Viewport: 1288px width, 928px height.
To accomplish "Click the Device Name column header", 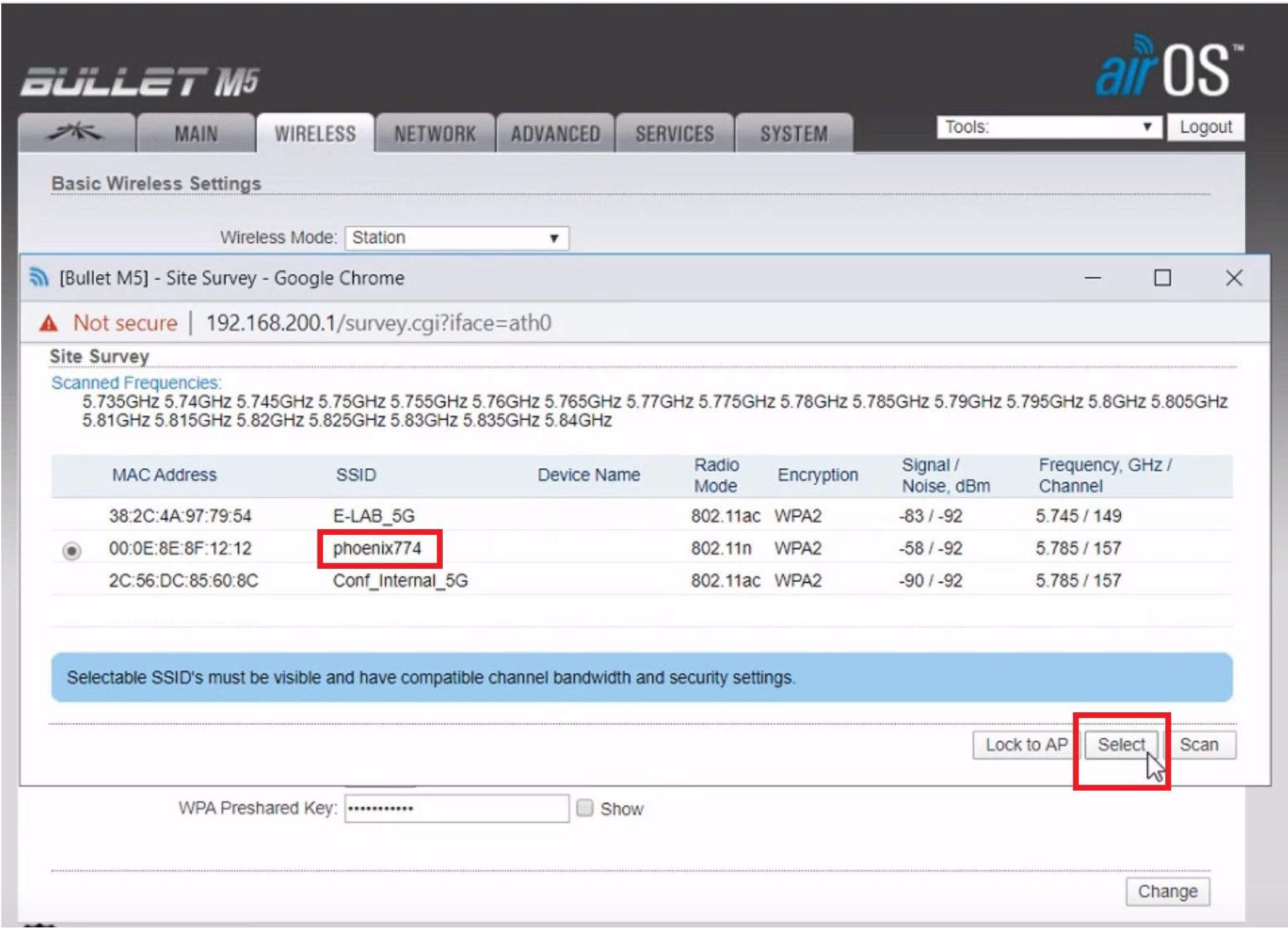I will 589,475.
